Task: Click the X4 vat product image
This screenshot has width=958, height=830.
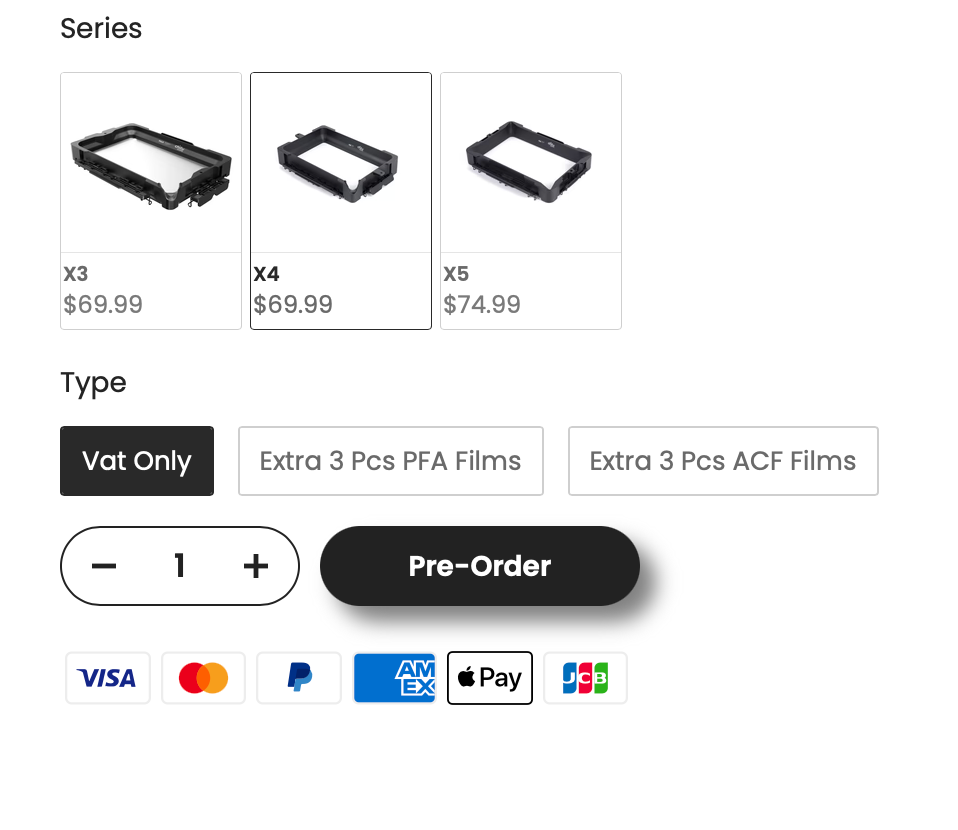Action: [x=341, y=163]
